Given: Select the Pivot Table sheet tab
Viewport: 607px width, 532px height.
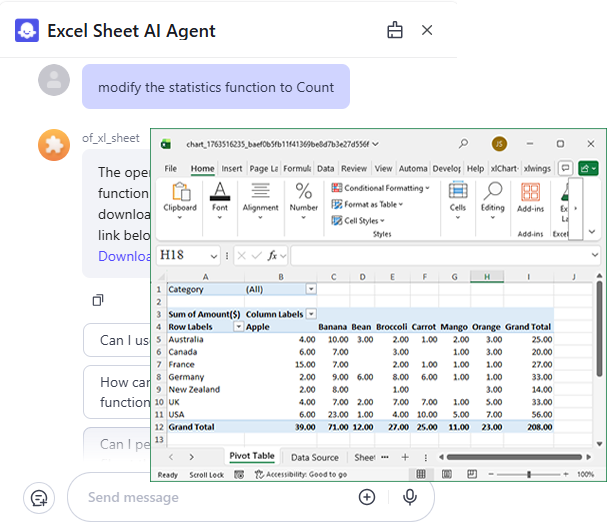Looking at the screenshot, I should 252,456.
